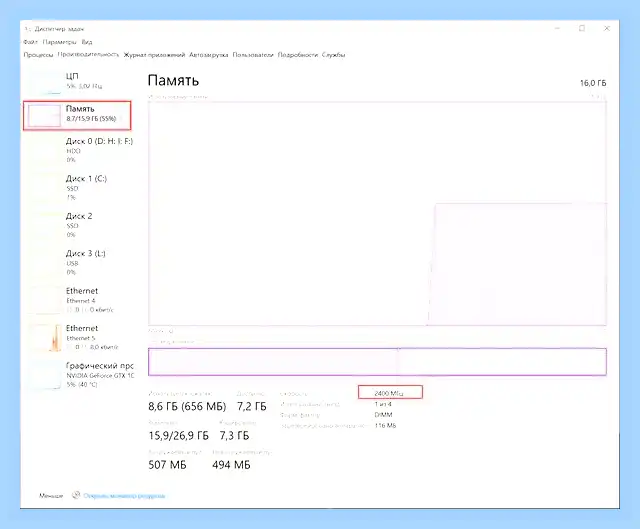Open the Параметры menu
640x529 pixels.
click(x=60, y=42)
